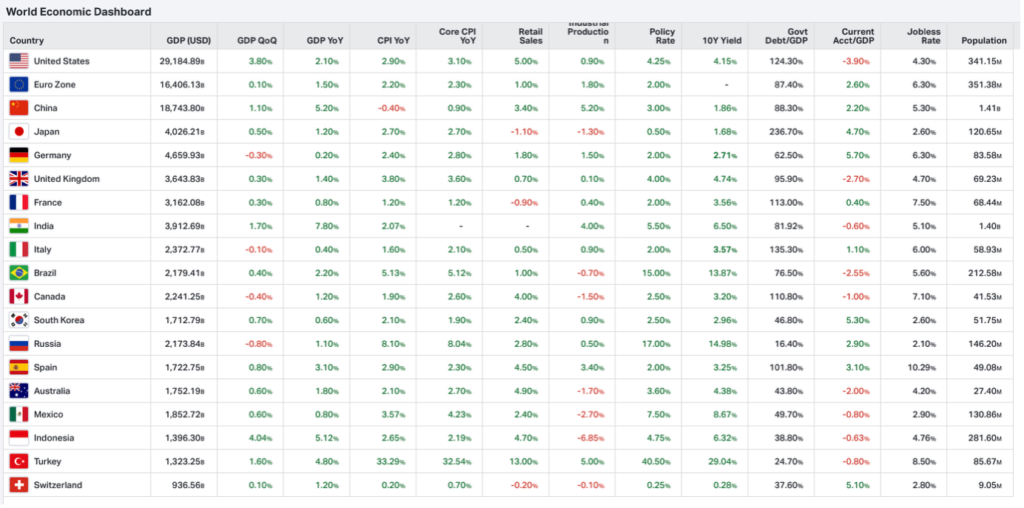Click the Canada flag icon
Screen dimensions: 1024x508
click(19, 296)
